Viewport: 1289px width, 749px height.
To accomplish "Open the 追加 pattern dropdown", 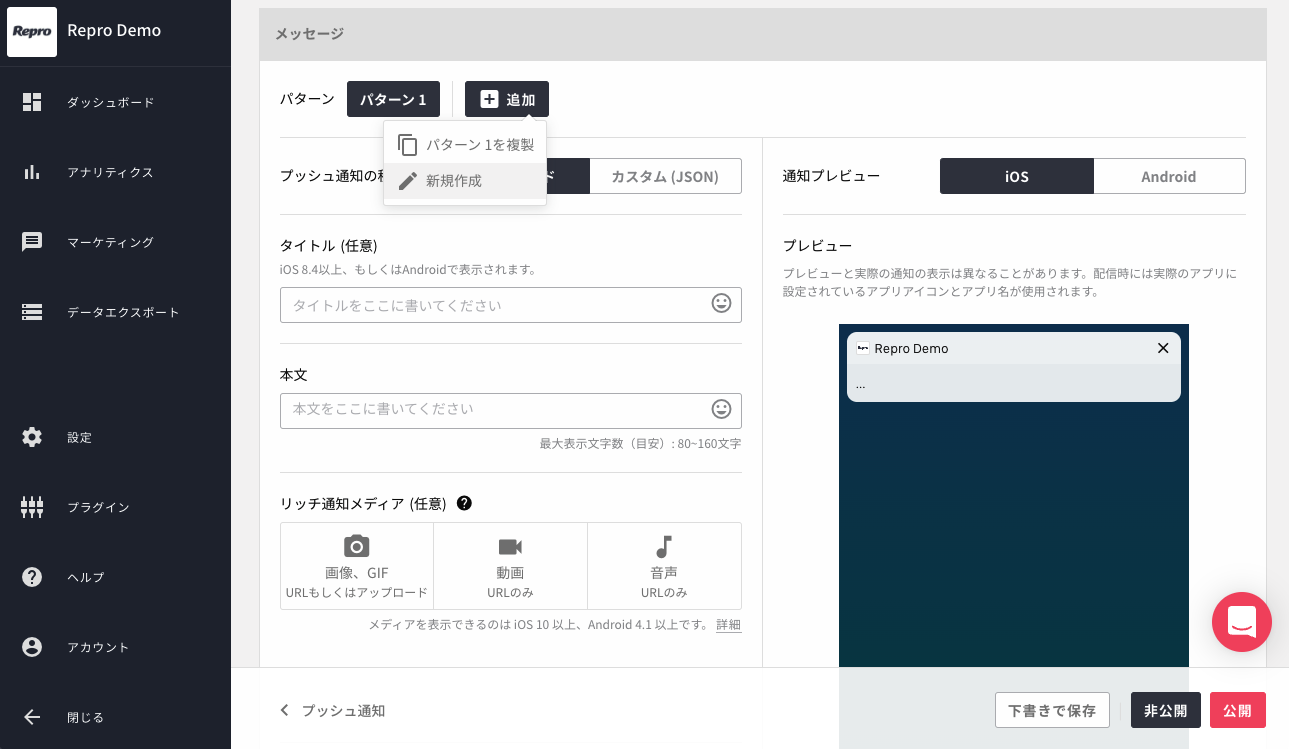I will (507, 99).
